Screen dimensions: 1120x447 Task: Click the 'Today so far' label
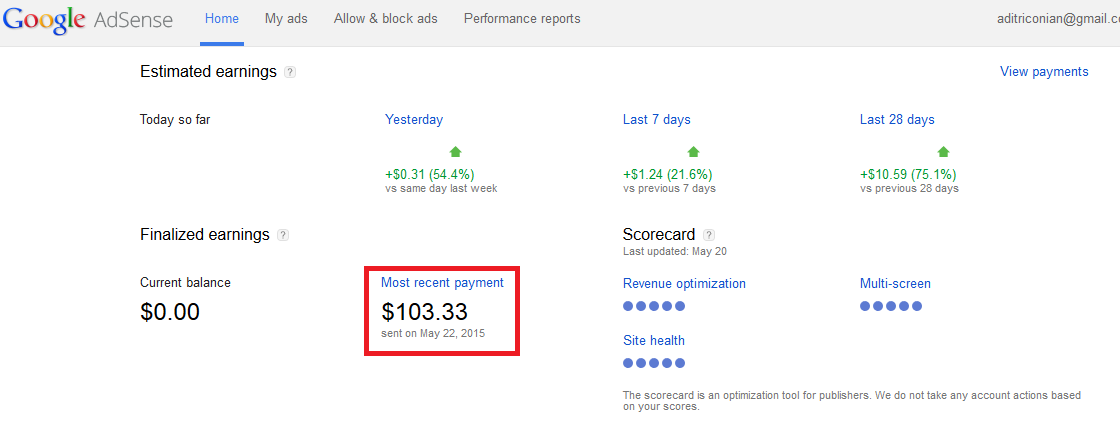click(x=175, y=119)
